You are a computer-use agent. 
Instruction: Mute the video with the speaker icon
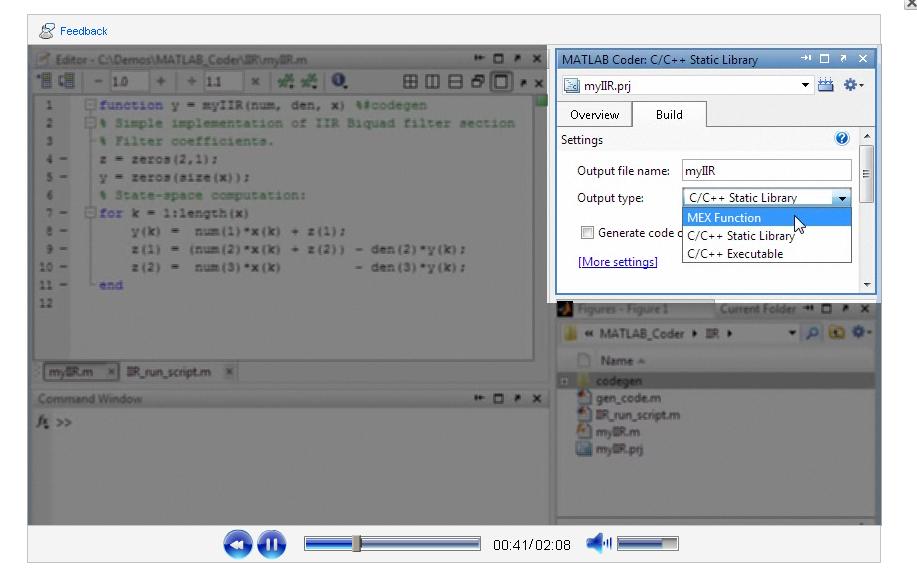[598, 544]
